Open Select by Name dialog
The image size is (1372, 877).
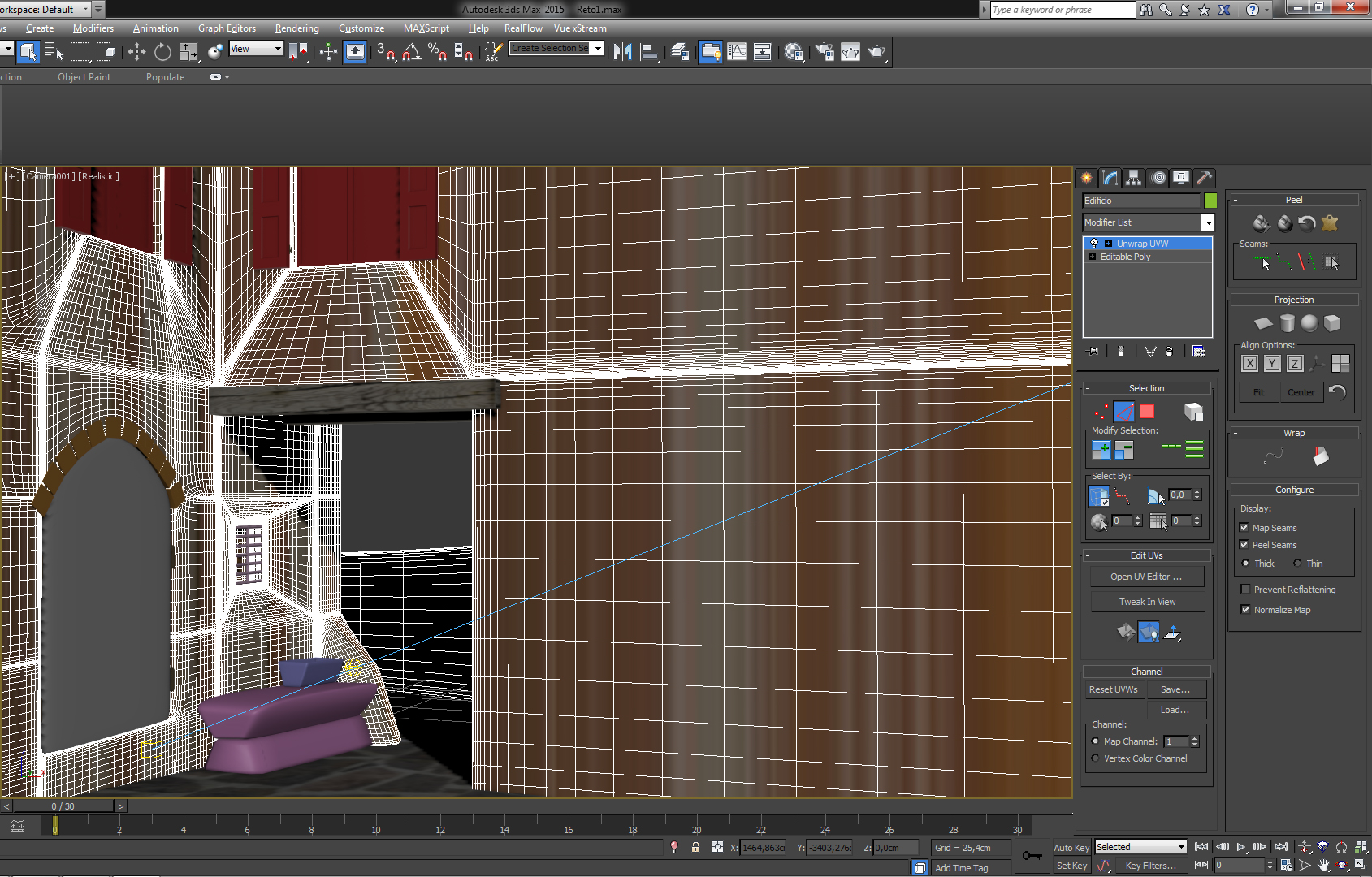coord(54,52)
